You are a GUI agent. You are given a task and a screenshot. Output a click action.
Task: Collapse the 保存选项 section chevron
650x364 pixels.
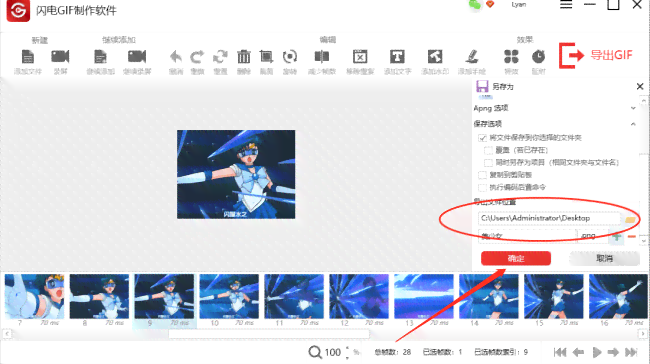[x=633, y=124]
